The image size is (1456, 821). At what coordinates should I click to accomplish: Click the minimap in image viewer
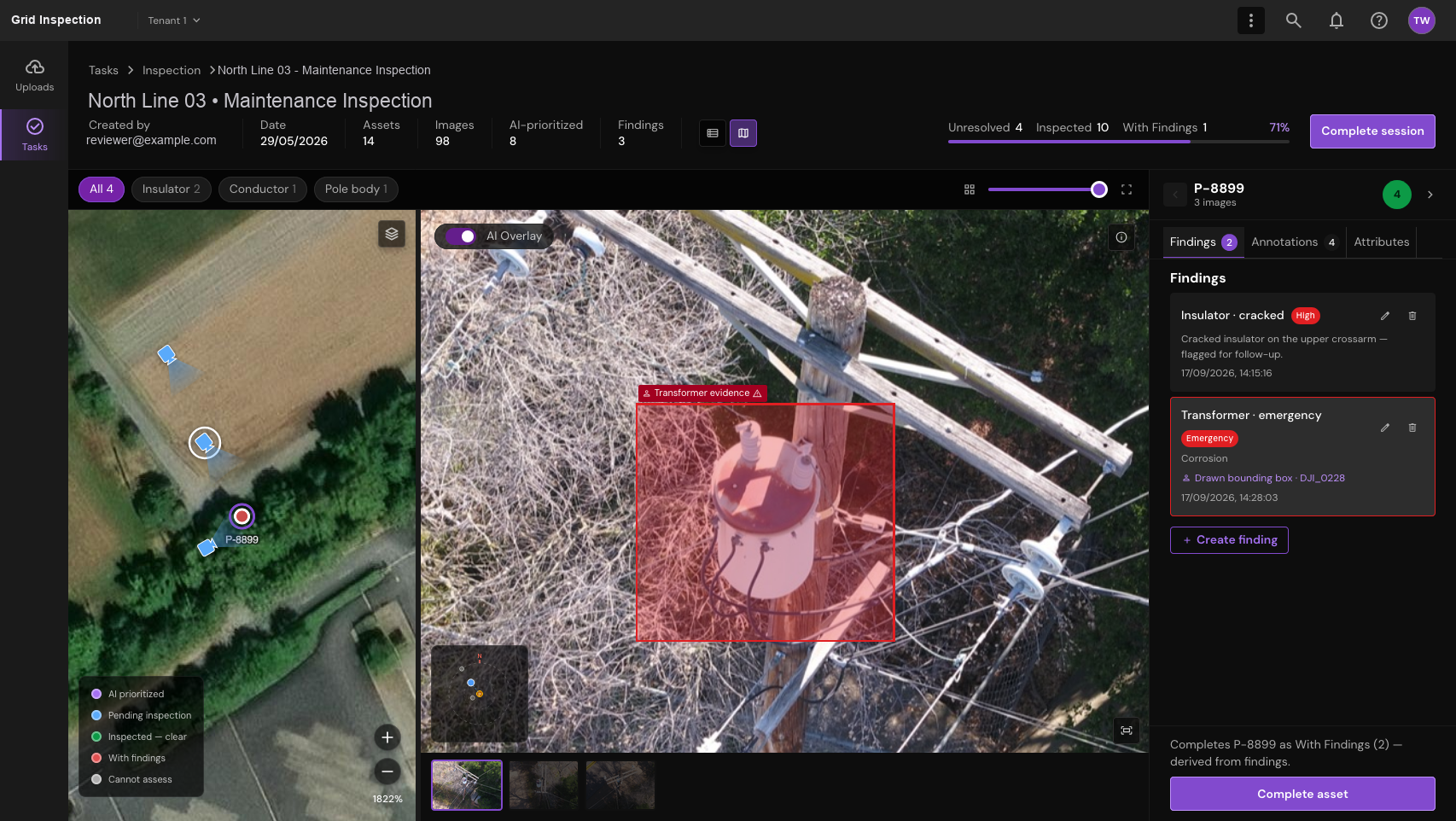[480, 694]
